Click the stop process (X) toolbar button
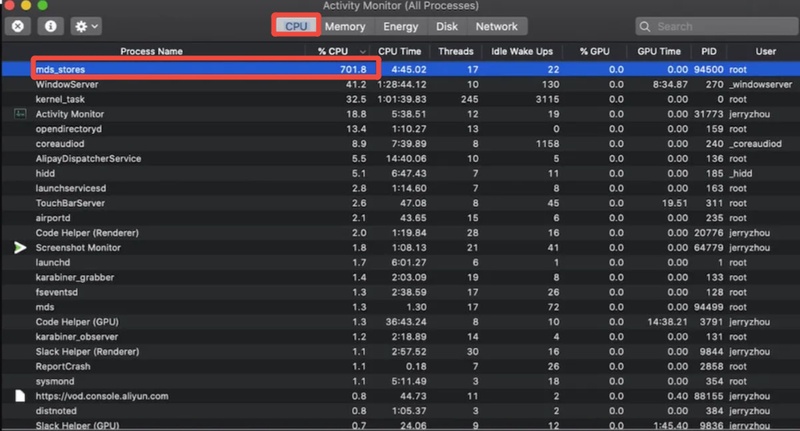800x431 pixels. [18, 26]
